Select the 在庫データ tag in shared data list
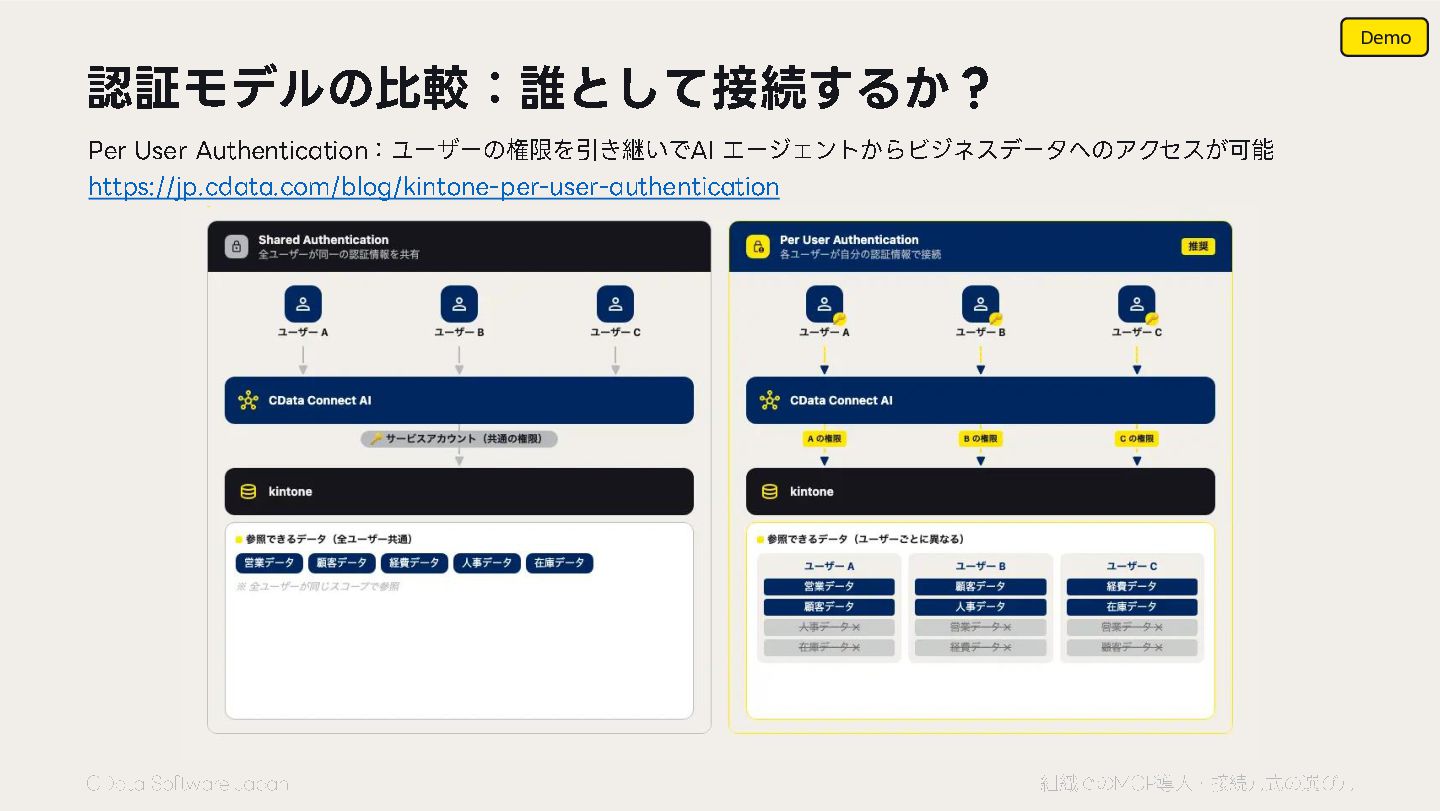 pos(560,563)
